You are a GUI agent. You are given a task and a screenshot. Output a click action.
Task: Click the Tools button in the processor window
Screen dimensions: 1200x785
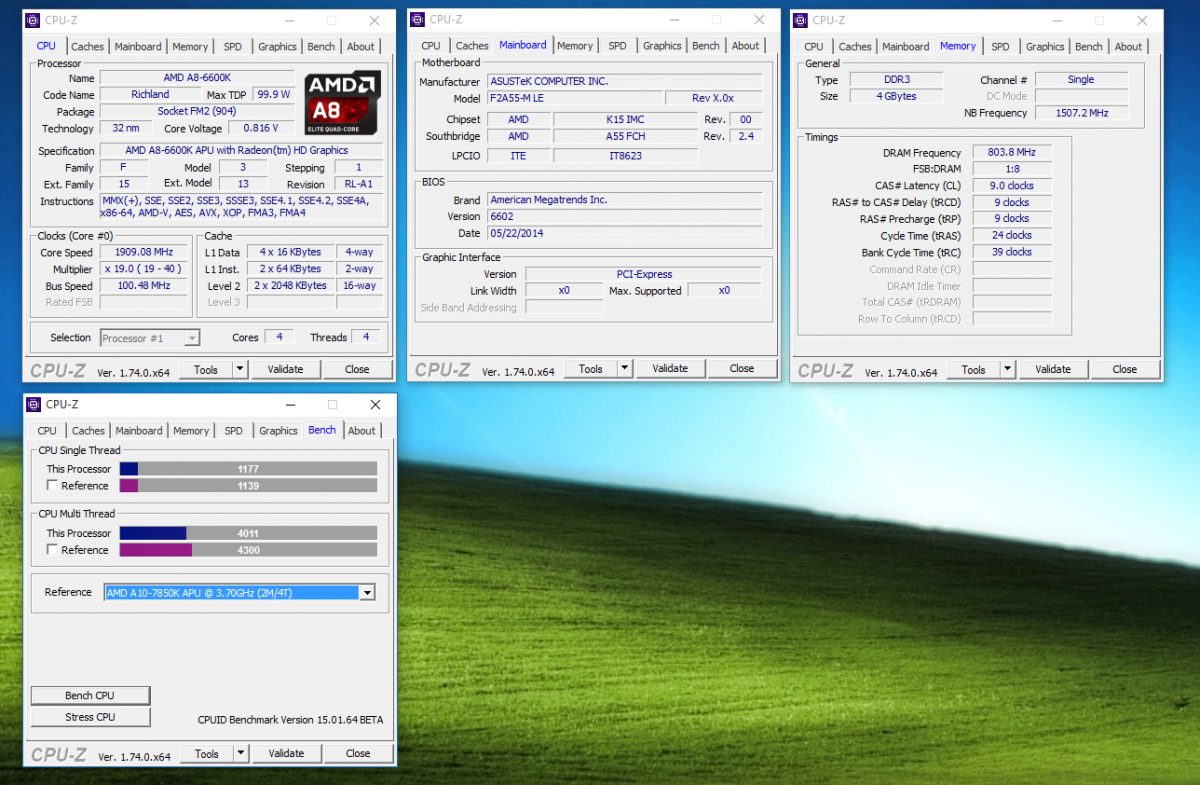206,369
